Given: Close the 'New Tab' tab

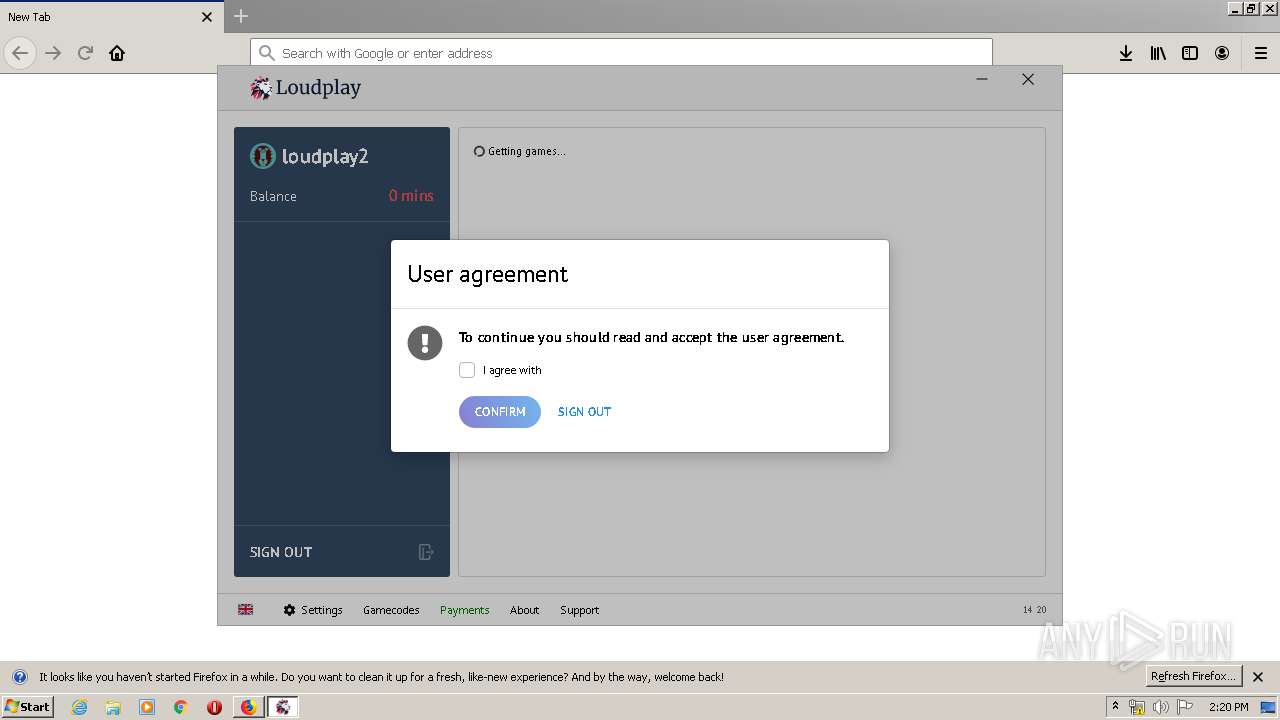Looking at the screenshot, I should point(207,17).
